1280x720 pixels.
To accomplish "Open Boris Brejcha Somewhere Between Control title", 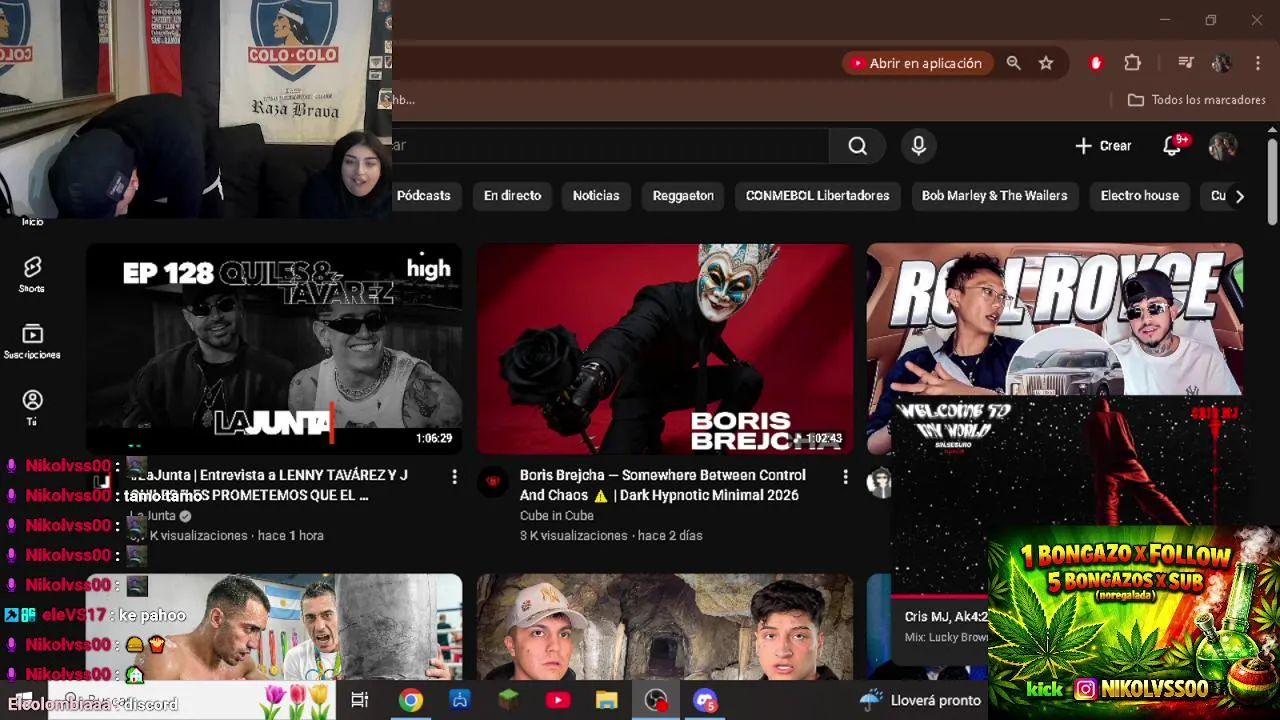I will pyautogui.click(x=662, y=485).
